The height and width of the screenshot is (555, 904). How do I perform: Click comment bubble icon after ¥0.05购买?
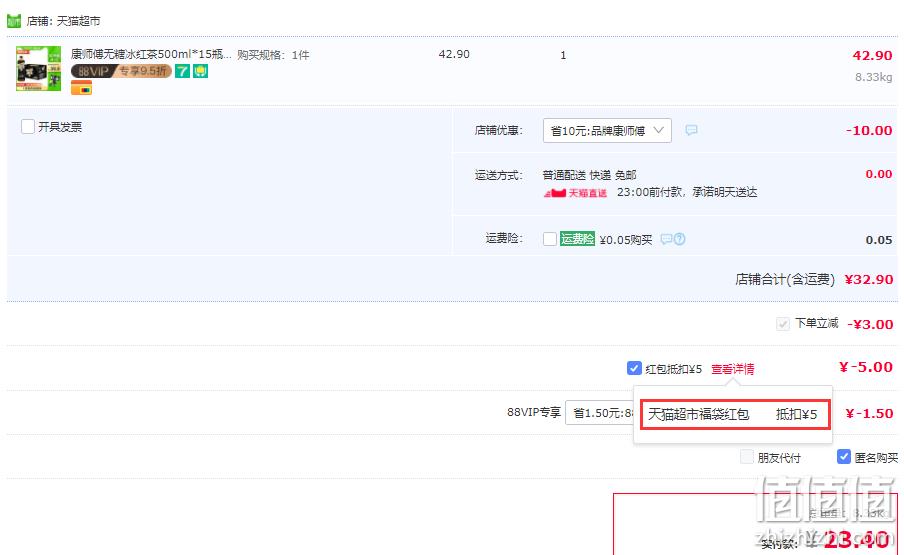[666, 239]
